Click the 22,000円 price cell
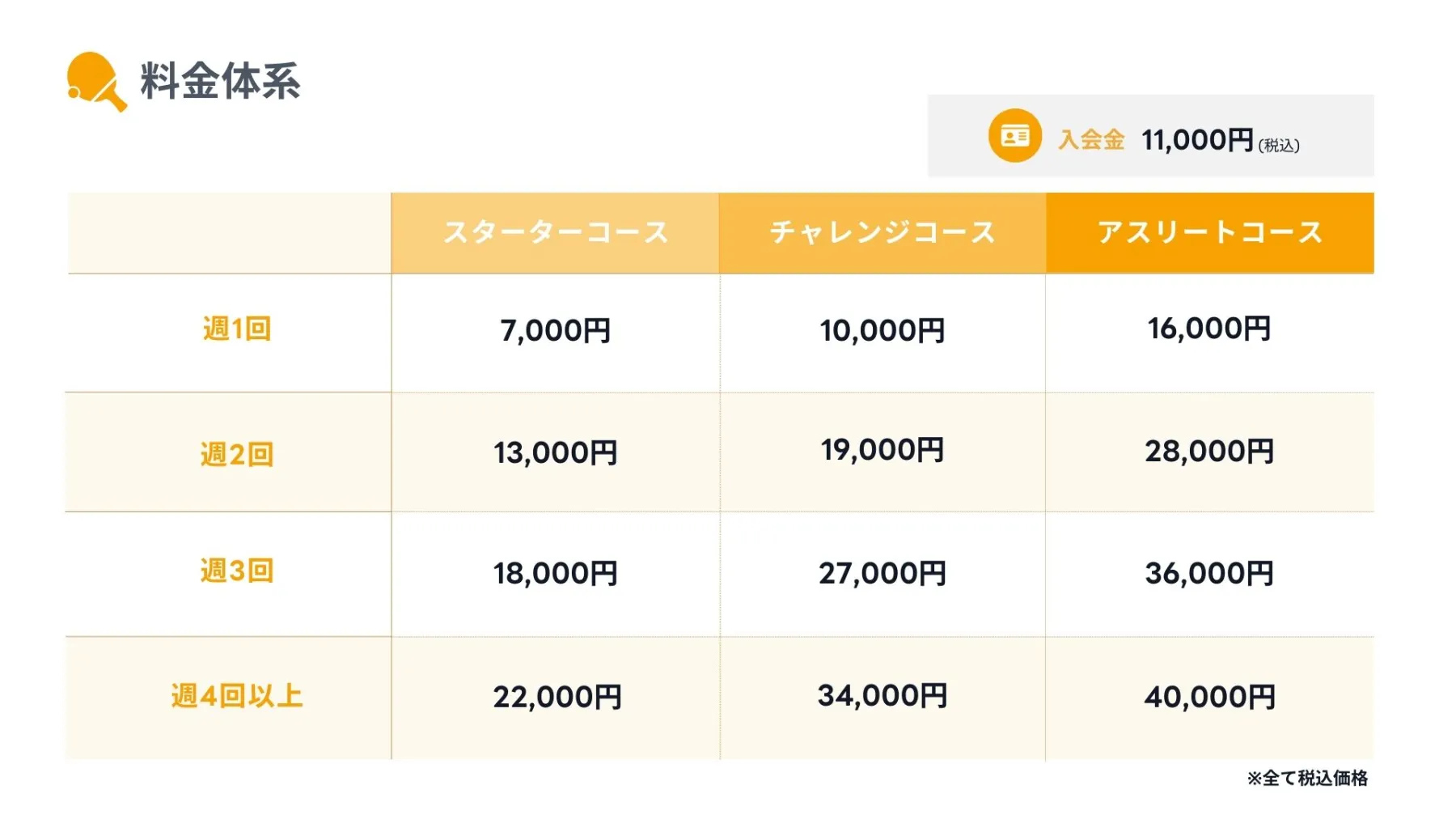This screenshot has height=819, width=1456. coord(557,697)
